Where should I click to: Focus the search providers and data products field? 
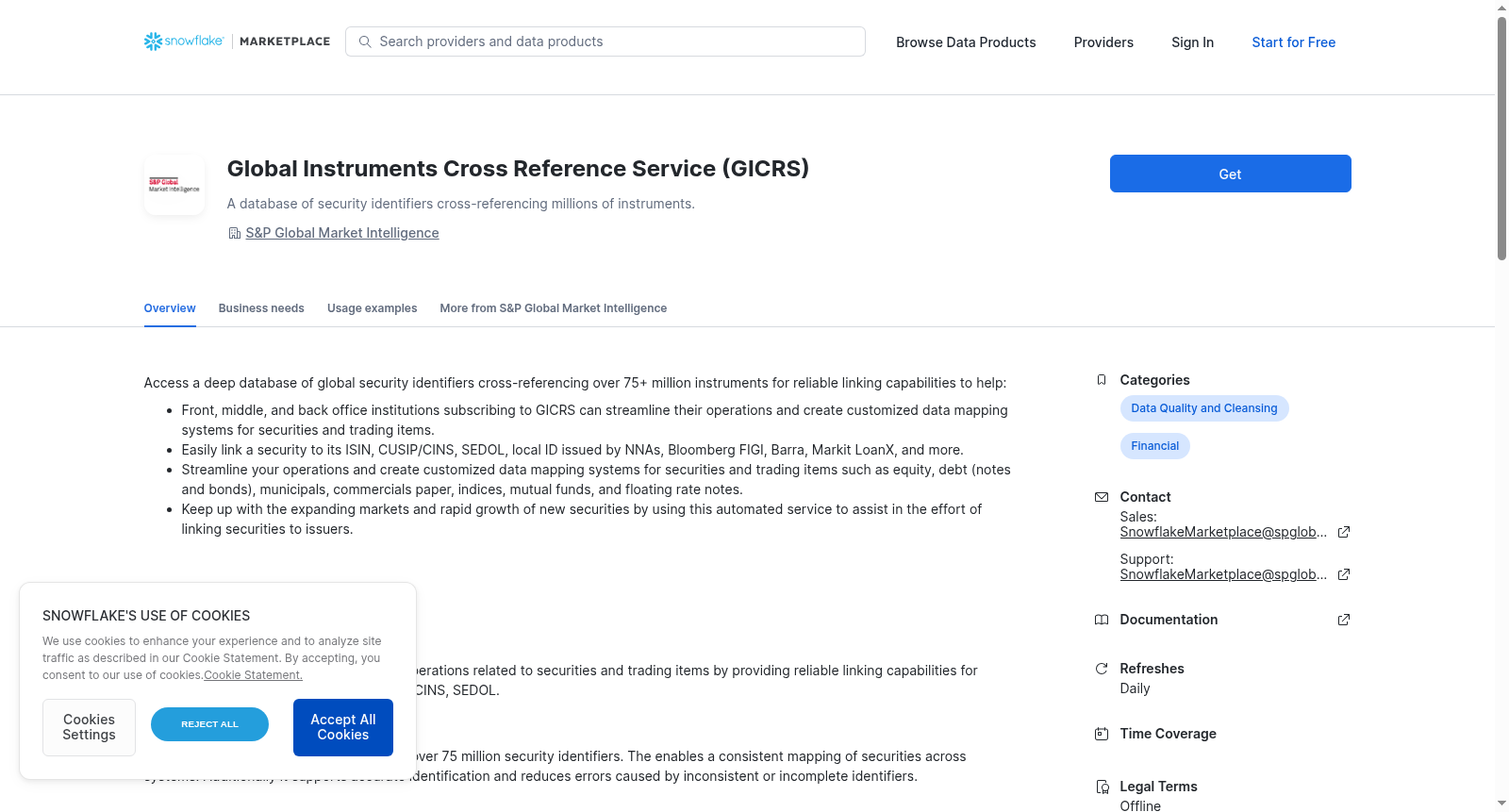tap(605, 41)
